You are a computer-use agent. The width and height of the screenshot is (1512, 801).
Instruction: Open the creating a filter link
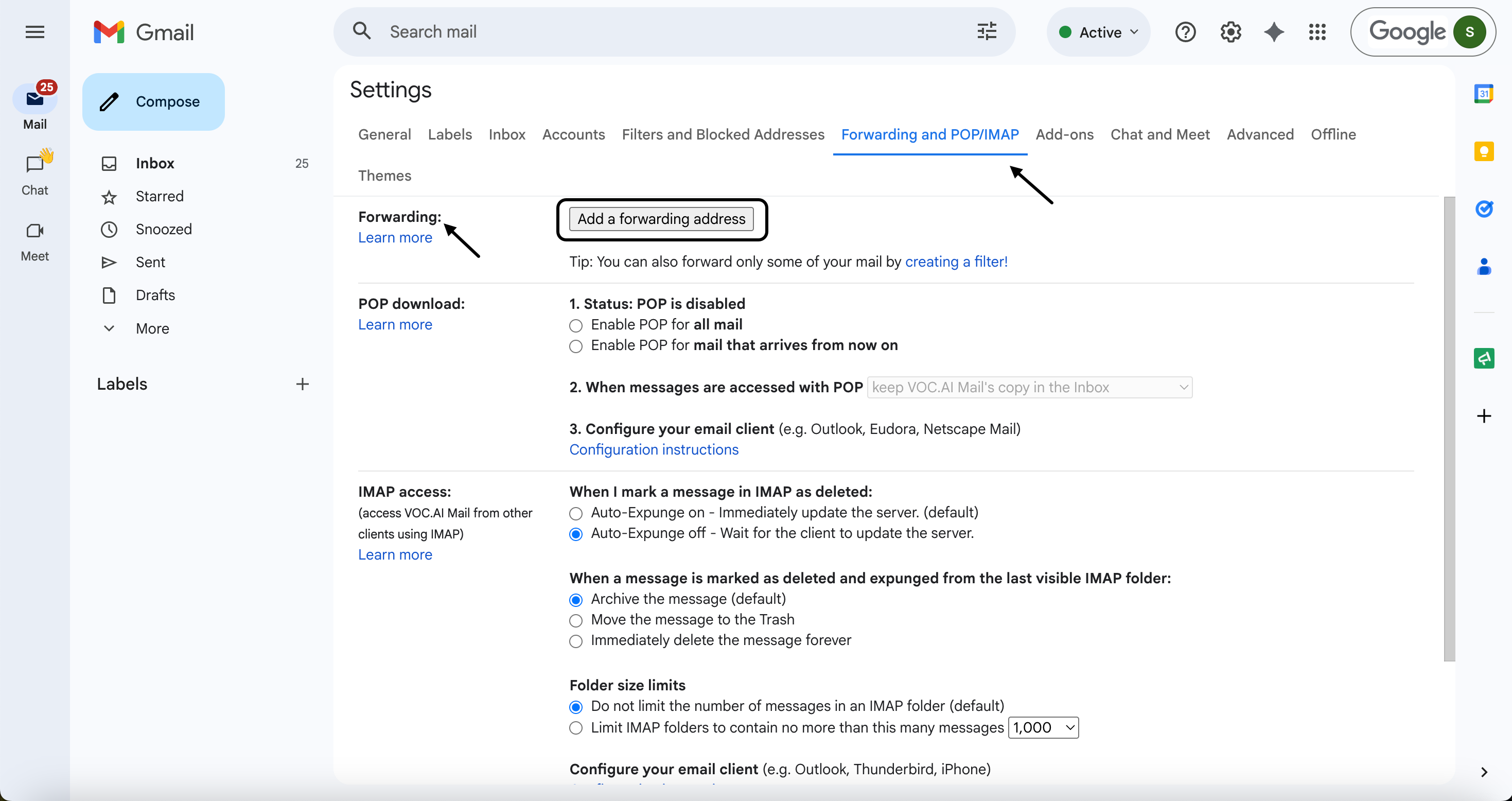pos(956,262)
